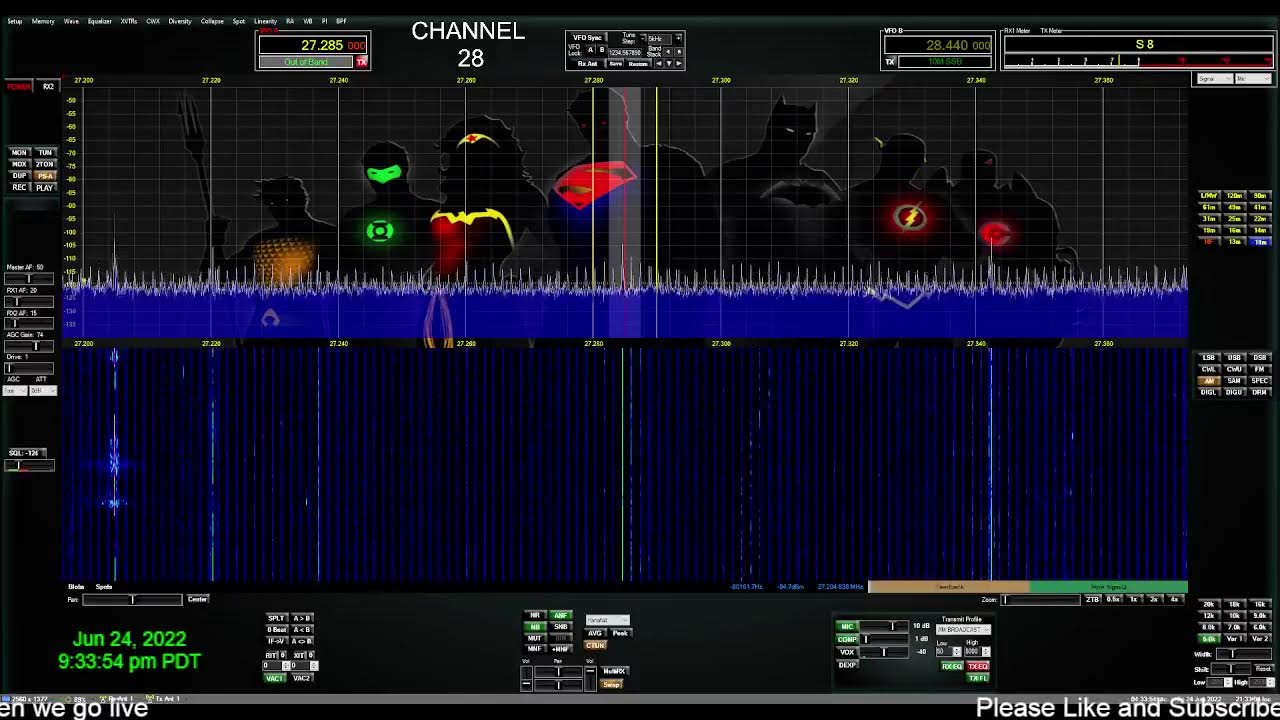The image size is (1280, 720).
Task: Select USB mode
Action: click(1234, 358)
